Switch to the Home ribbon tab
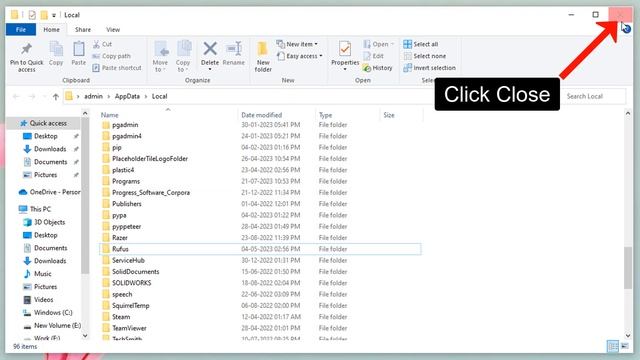640x360 pixels. [x=51, y=29]
